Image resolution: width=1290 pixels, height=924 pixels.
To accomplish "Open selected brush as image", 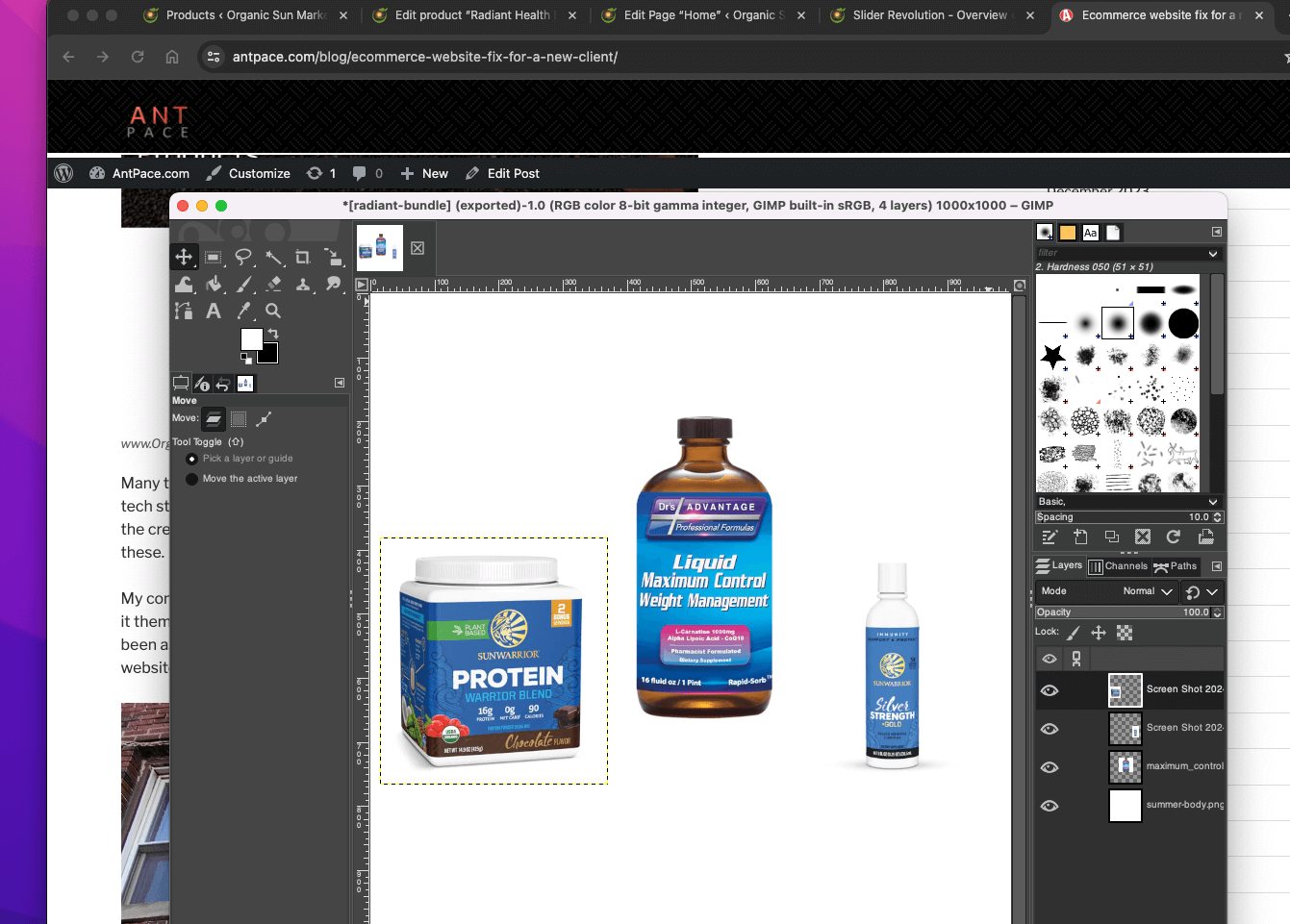I will pyautogui.click(x=1205, y=537).
